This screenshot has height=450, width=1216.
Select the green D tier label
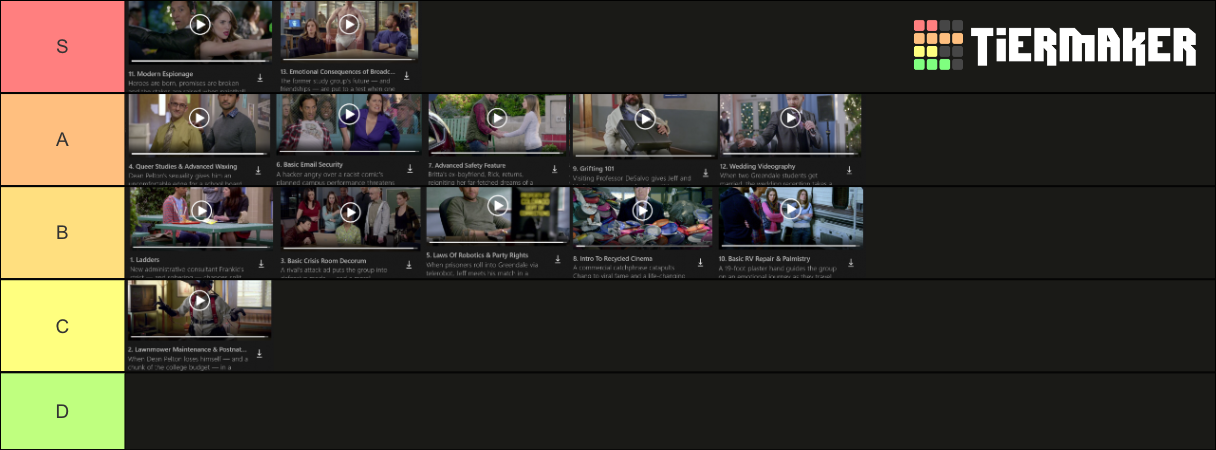click(x=62, y=411)
